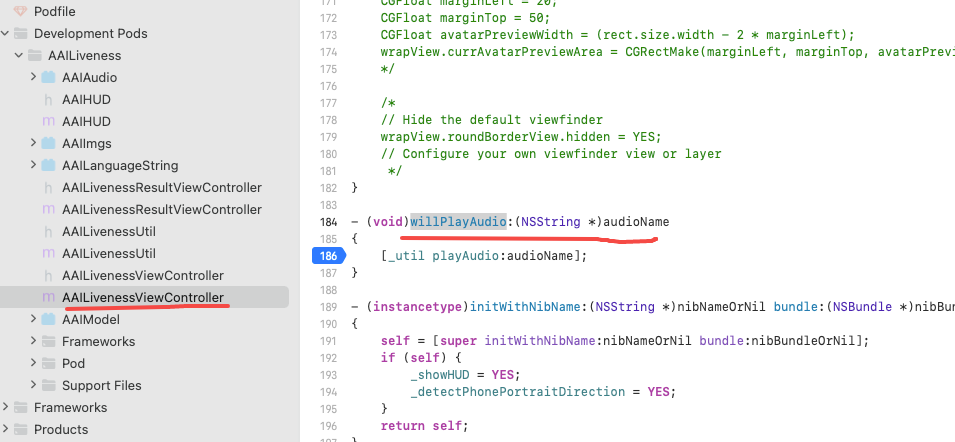Expand the AAIModel folder
This screenshot has width=955, height=442.
pos(33,319)
